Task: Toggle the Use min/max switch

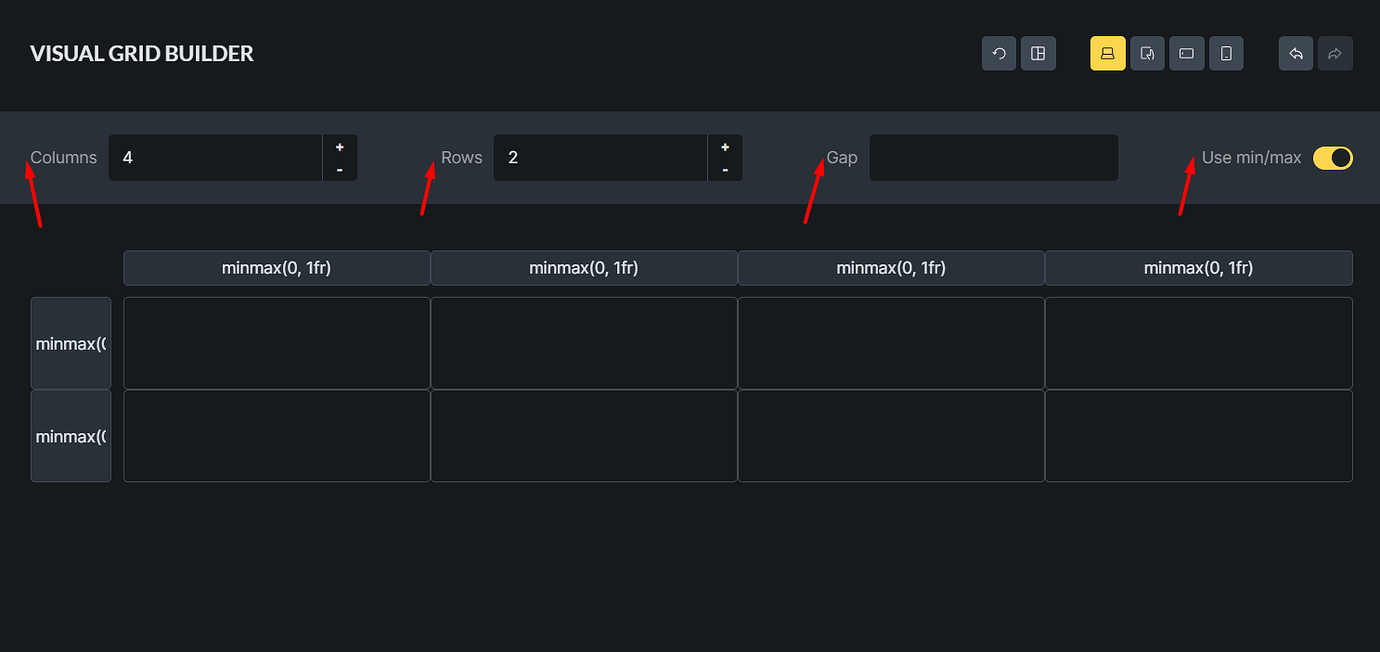Action: 1333,157
